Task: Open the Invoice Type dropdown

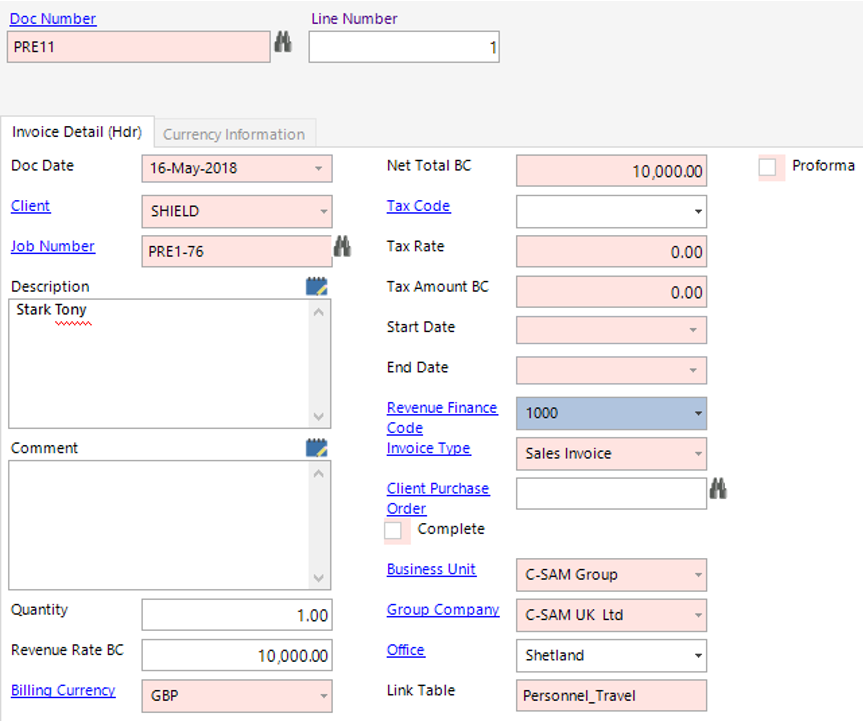Action: tap(697, 453)
